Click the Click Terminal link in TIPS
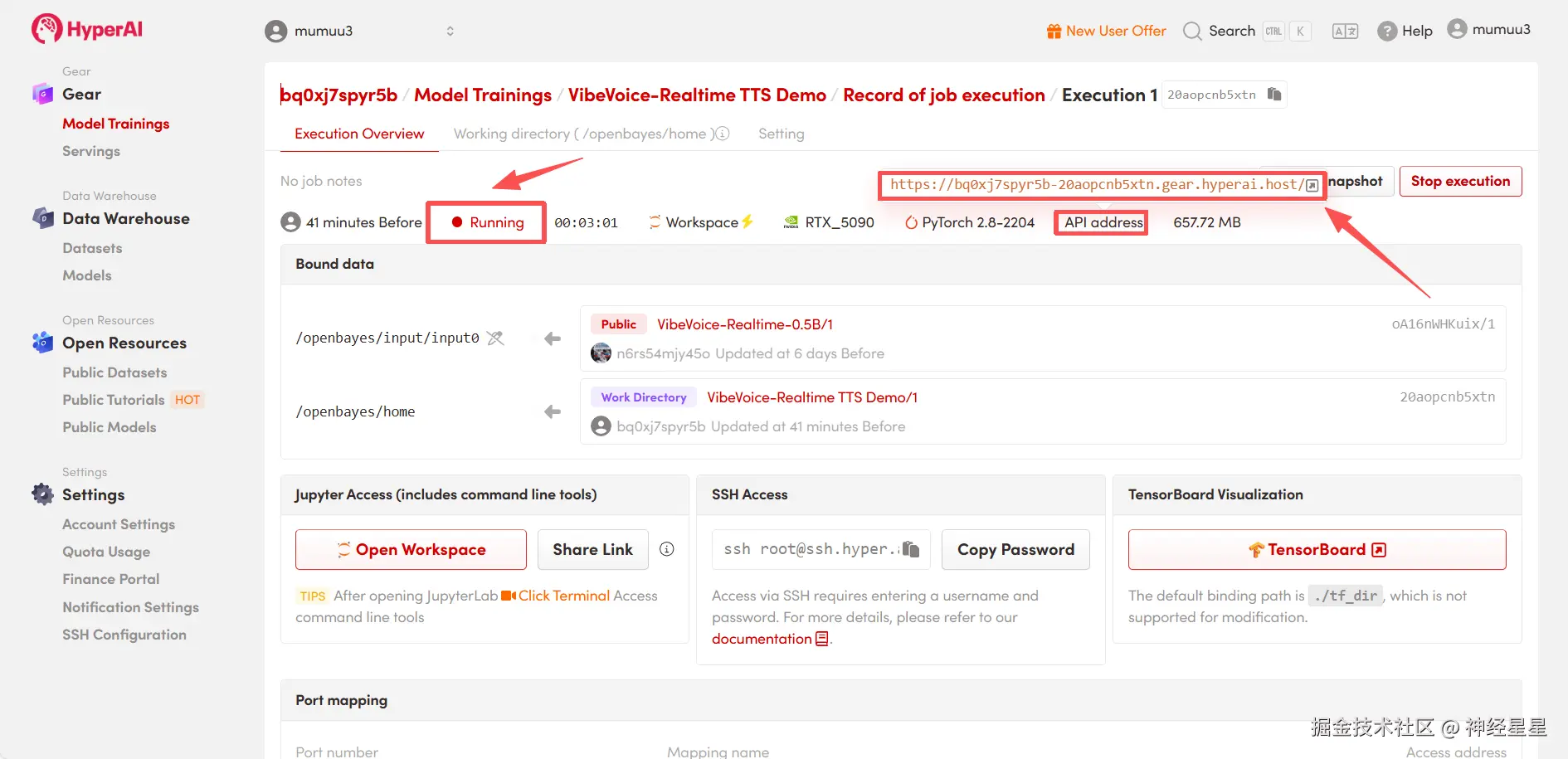Viewport: 1568px width, 759px height. pyautogui.click(x=564, y=596)
